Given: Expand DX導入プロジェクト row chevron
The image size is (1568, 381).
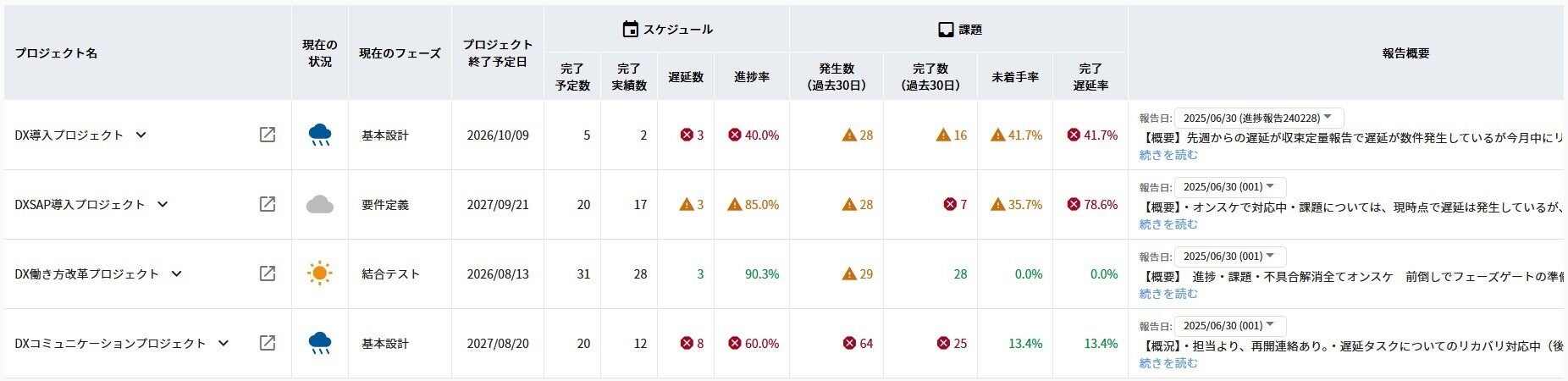Looking at the screenshot, I should (141, 135).
